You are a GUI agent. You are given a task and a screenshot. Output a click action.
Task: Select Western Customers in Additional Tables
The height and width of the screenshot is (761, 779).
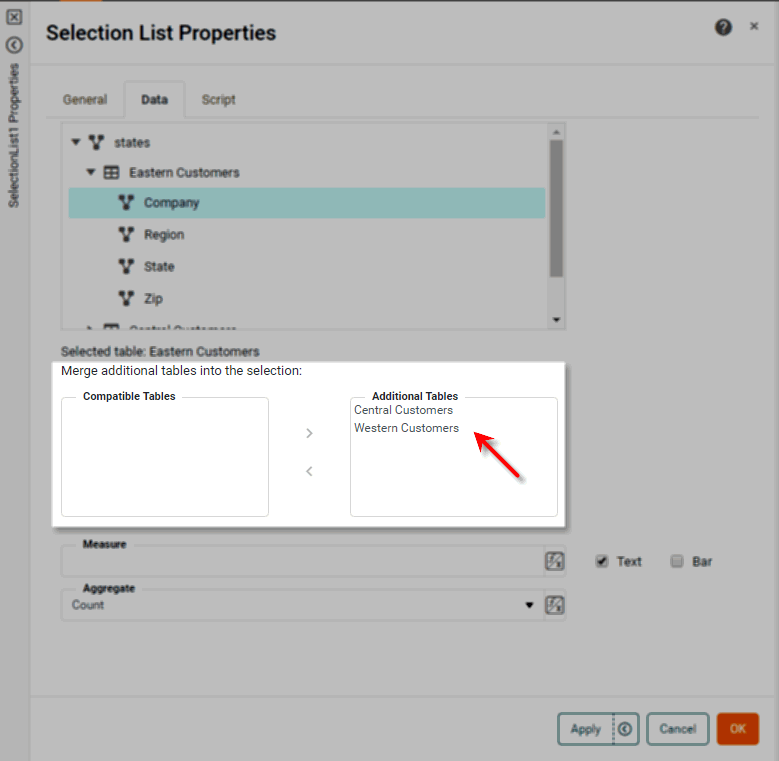click(406, 428)
